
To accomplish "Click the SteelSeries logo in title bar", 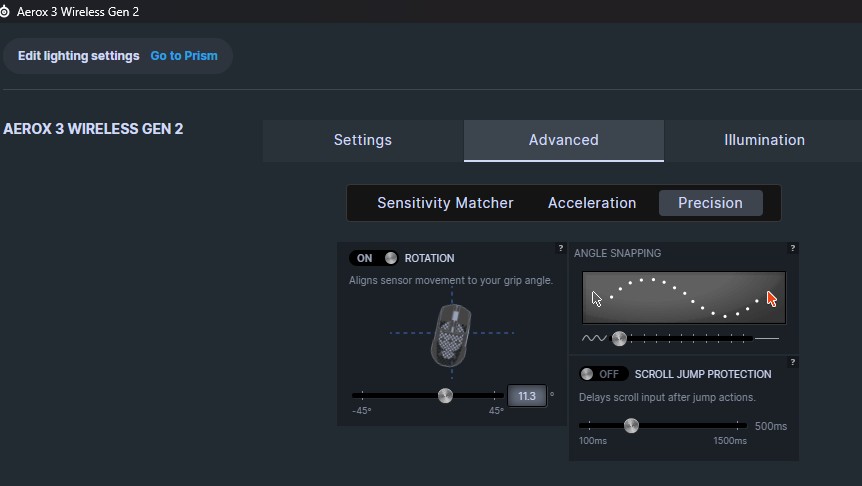I will (x=6, y=11).
